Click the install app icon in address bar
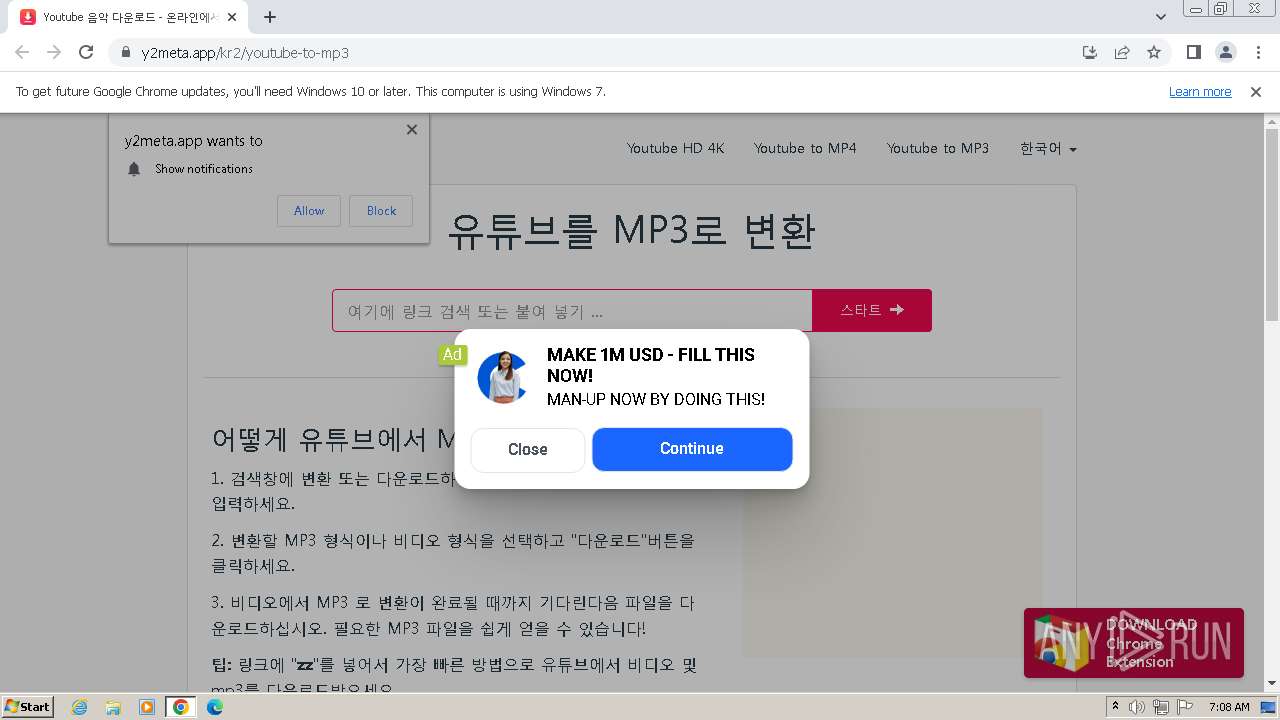 [x=1090, y=52]
